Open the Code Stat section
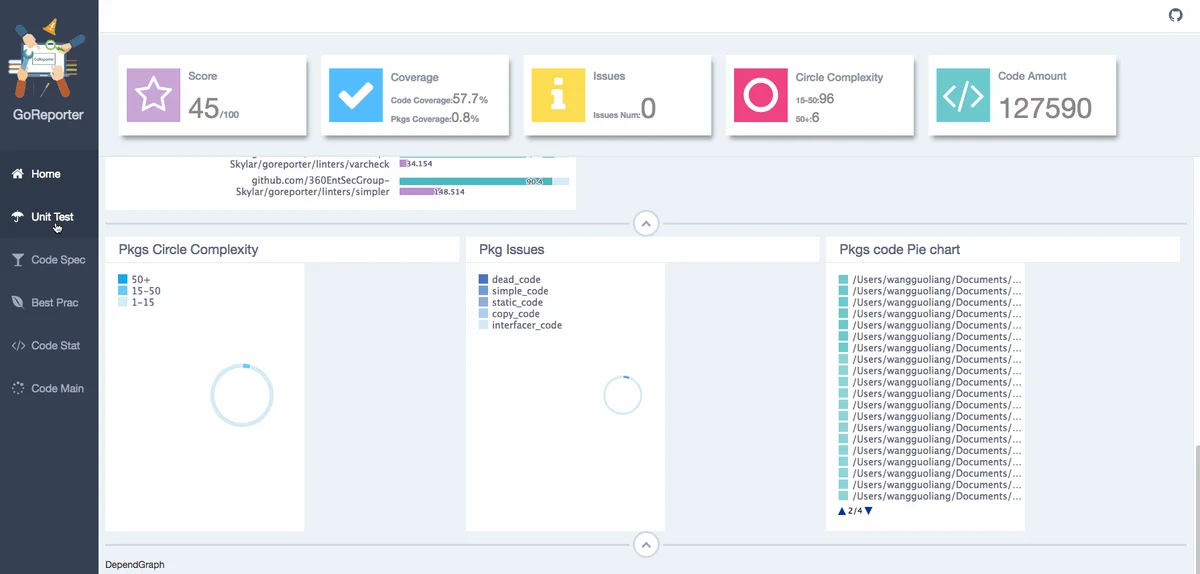This screenshot has width=1200, height=574. pyautogui.click(x=49, y=346)
